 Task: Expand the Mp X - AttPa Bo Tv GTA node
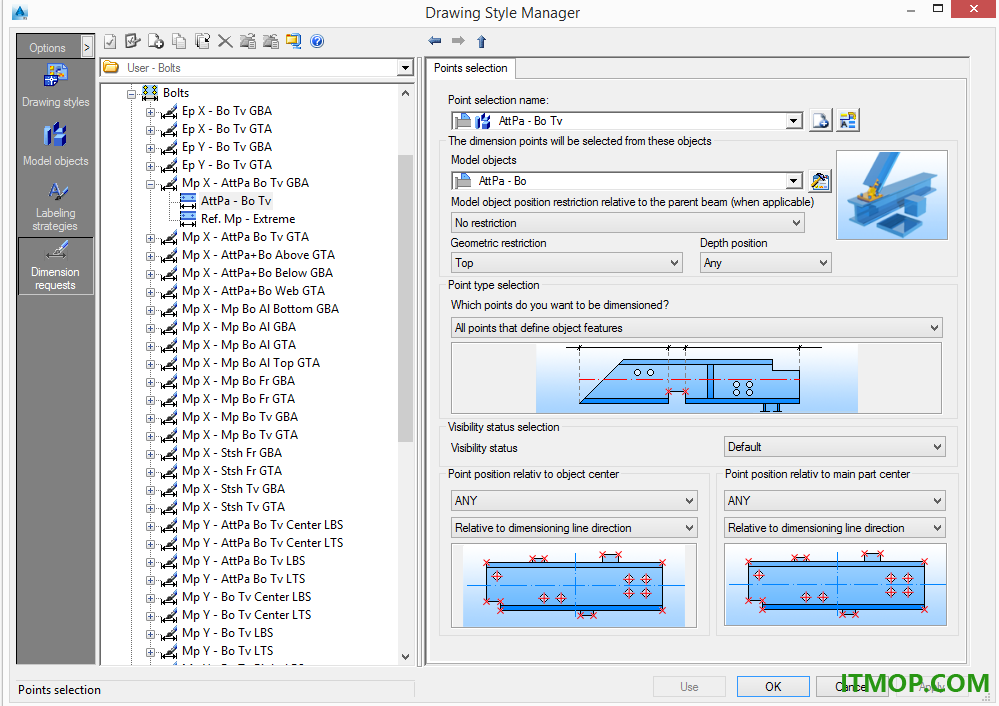pyautogui.click(x=150, y=238)
